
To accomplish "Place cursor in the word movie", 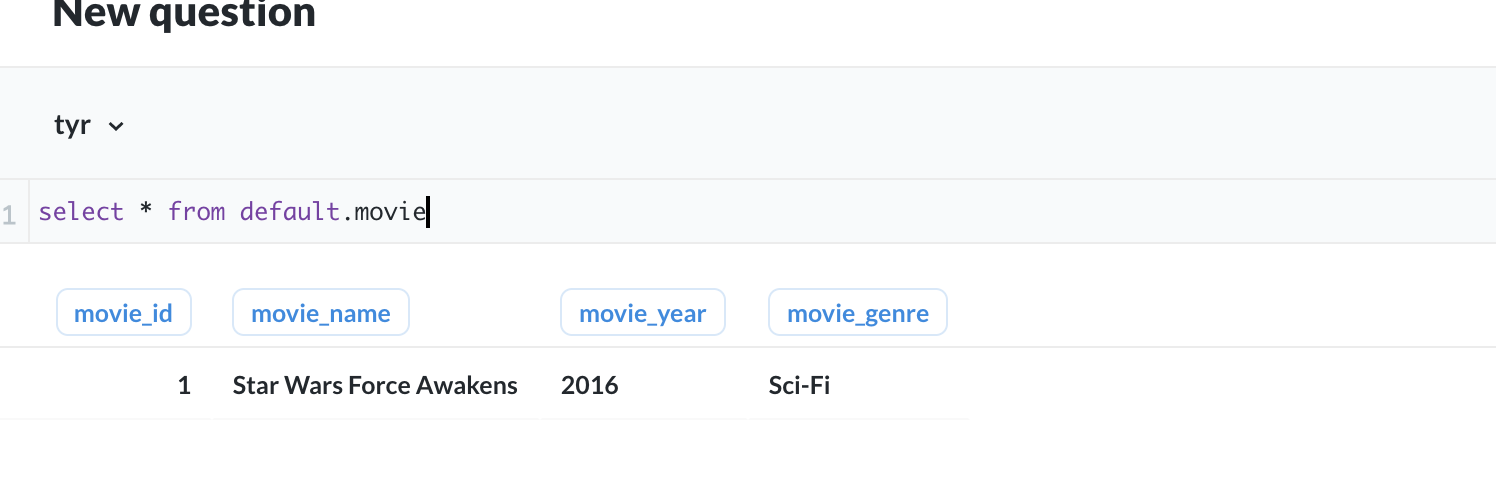I will [x=390, y=212].
